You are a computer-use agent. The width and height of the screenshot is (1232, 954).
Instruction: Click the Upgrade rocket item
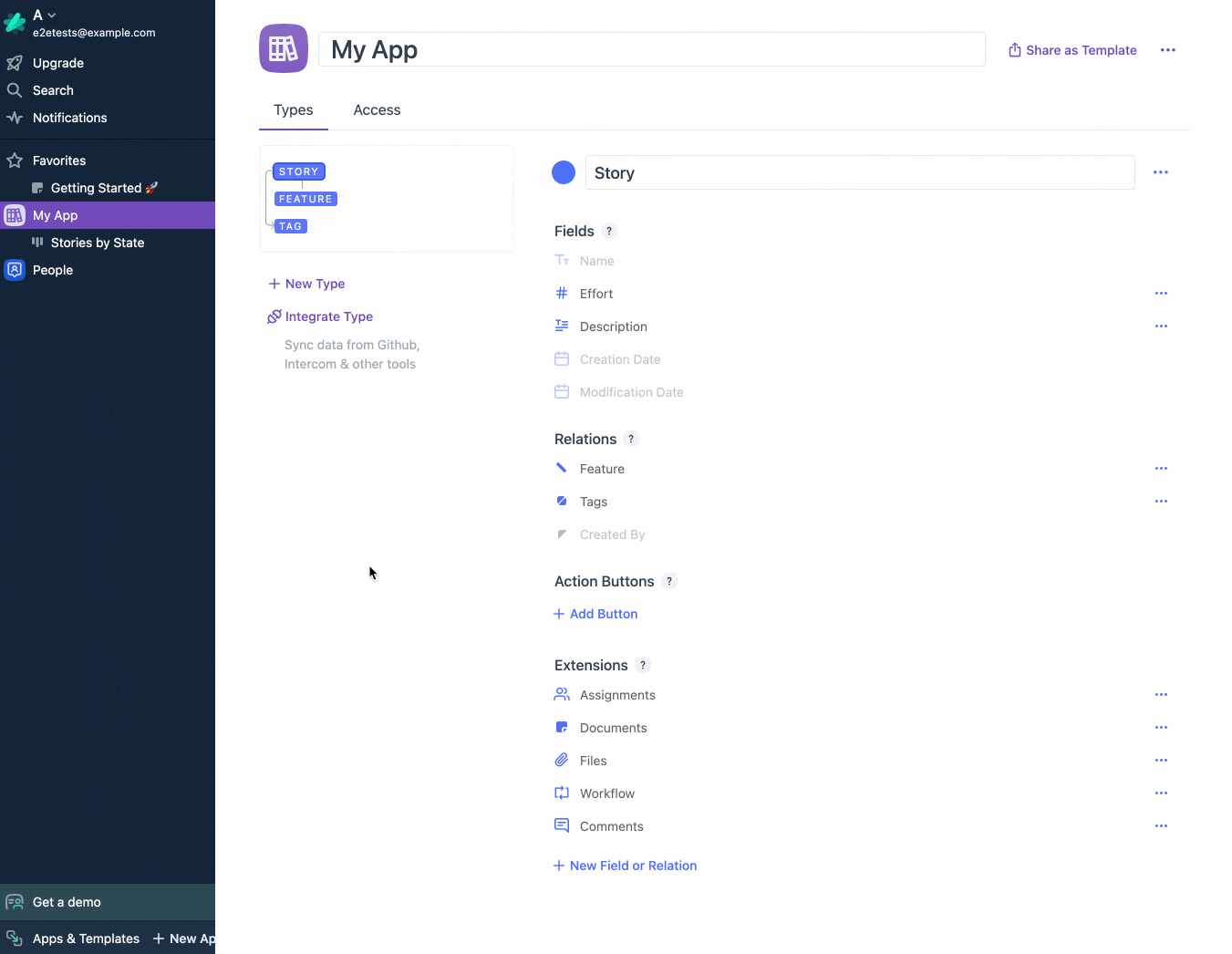pyautogui.click(x=57, y=63)
